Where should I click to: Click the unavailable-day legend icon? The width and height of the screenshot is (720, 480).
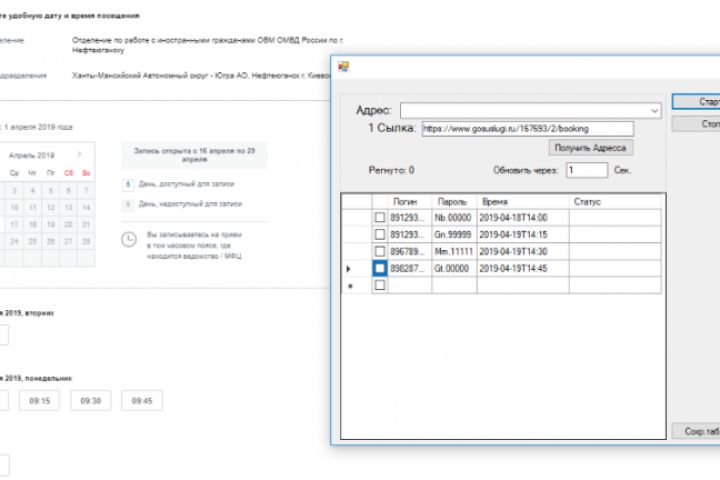128,204
